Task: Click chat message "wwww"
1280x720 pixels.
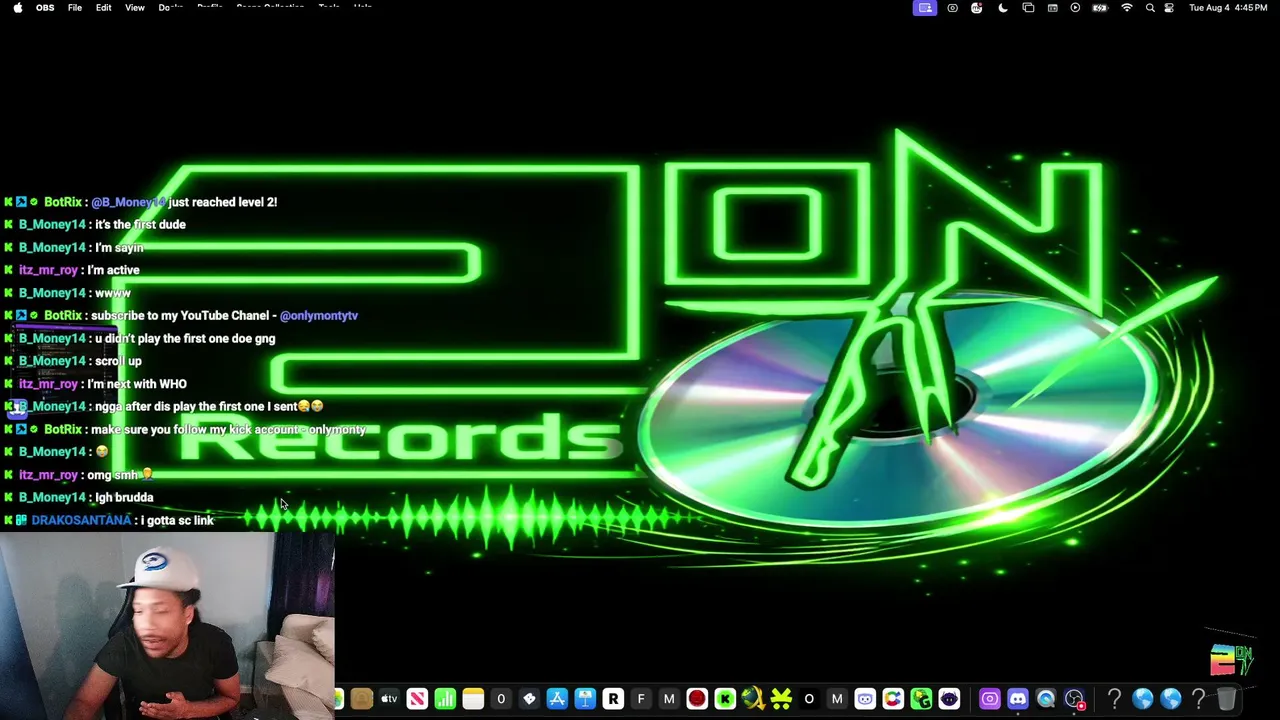Action: coord(113,293)
